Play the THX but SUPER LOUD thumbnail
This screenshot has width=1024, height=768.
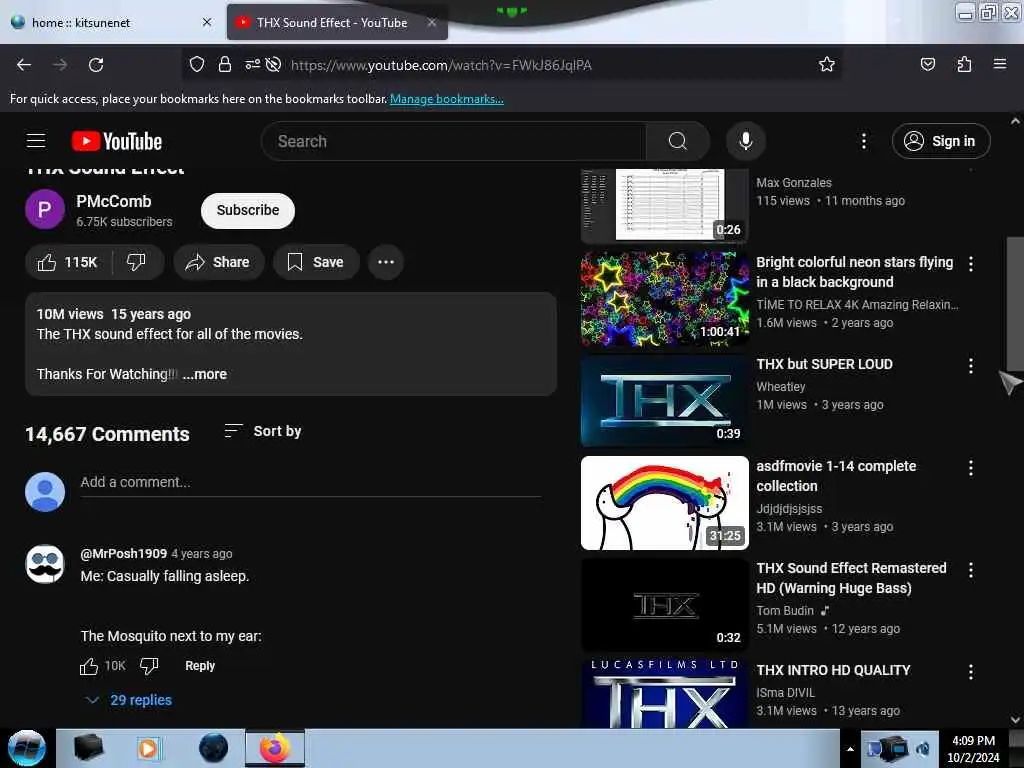(665, 400)
